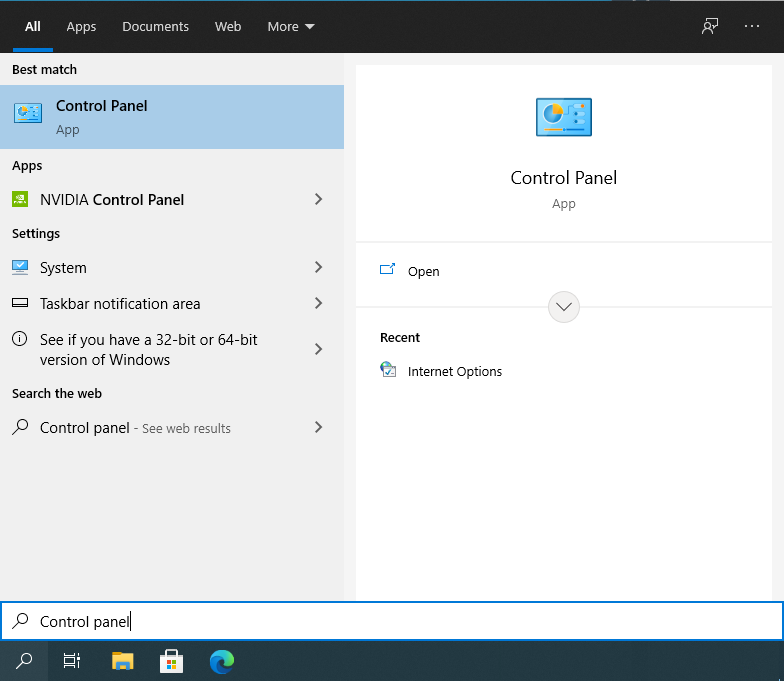Open the System settings result
Viewport: 784px width, 681px height.
[x=172, y=268]
